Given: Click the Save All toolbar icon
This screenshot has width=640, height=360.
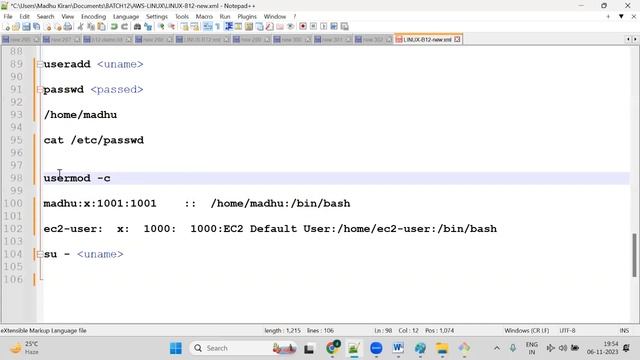Looking at the screenshot, I should click(x=36, y=27).
